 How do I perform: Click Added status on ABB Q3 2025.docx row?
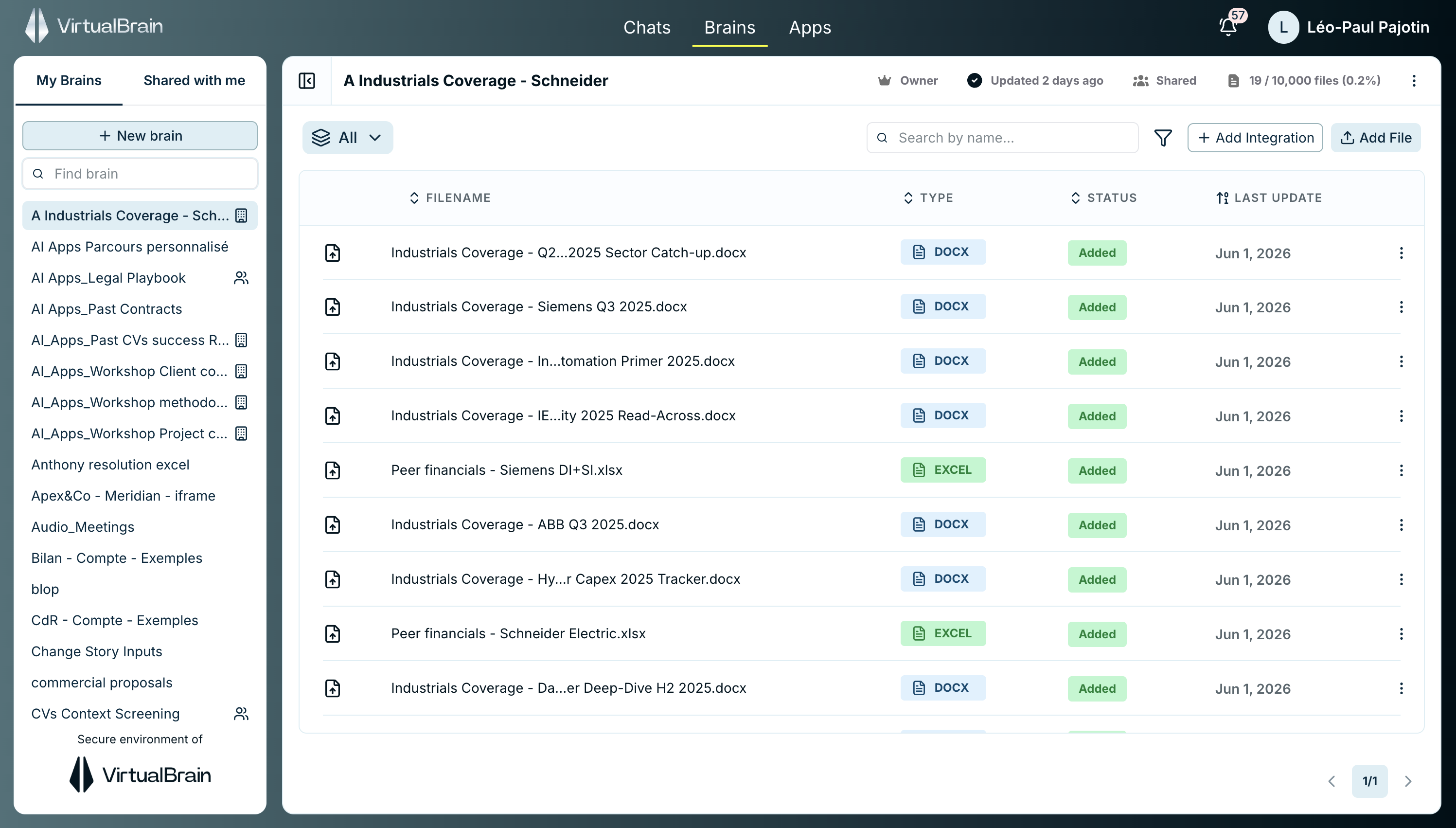coord(1097,525)
